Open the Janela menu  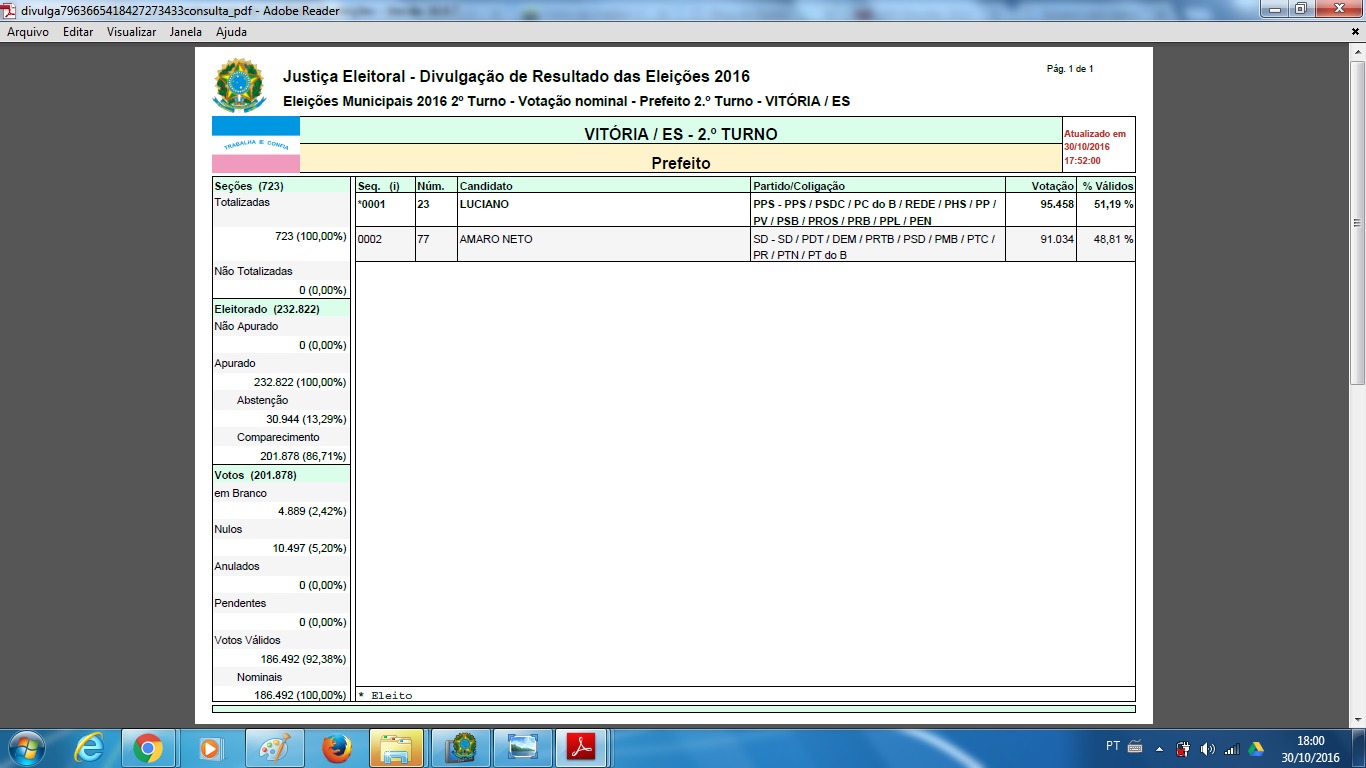point(186,32)
